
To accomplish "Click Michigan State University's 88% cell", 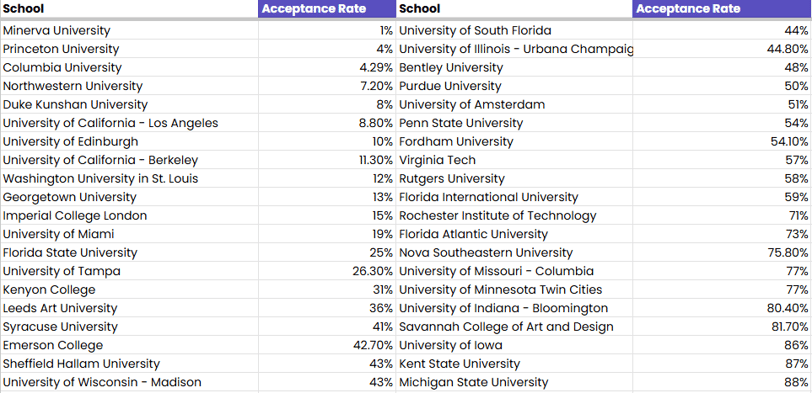I will click(722, 383).
